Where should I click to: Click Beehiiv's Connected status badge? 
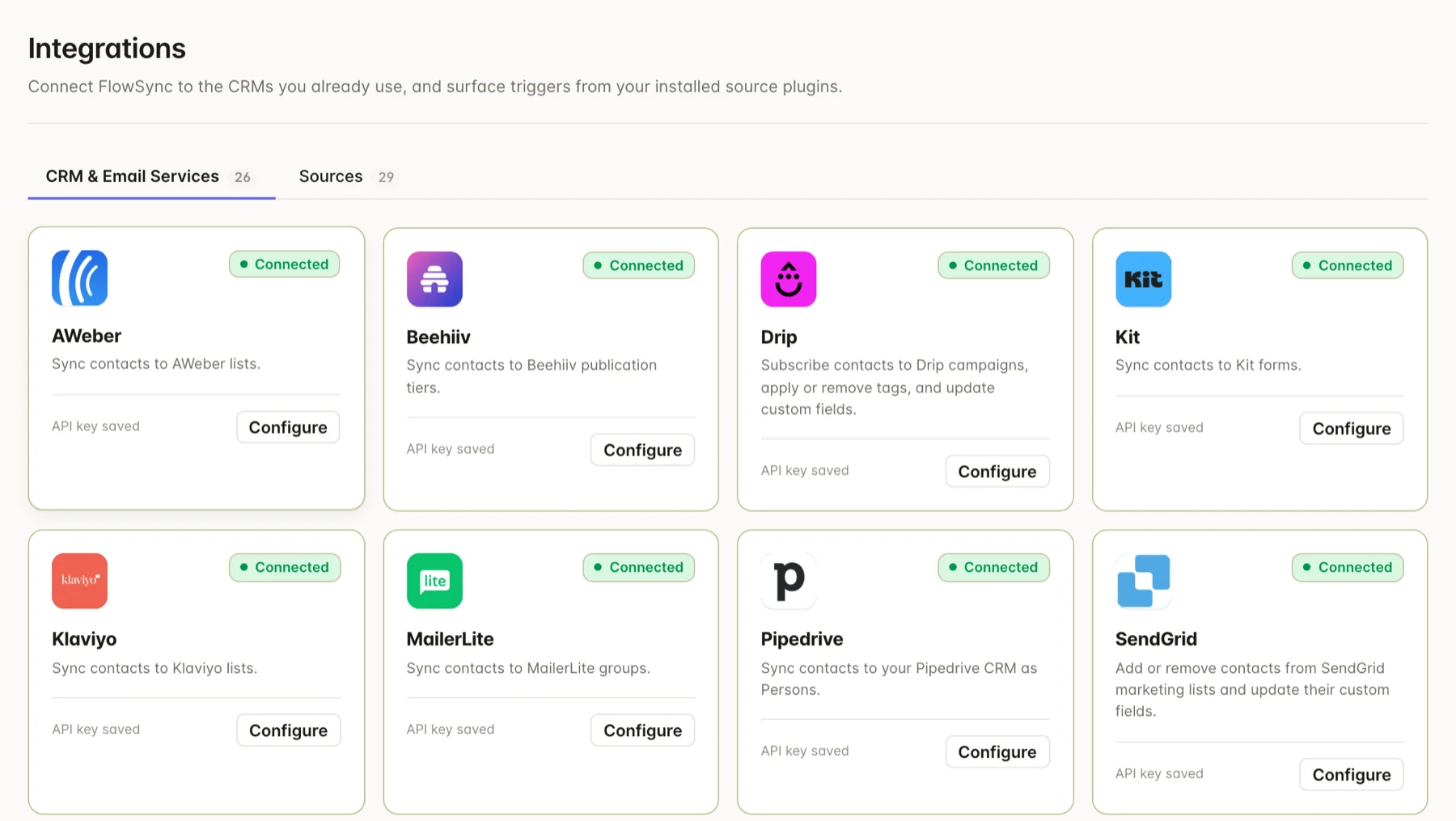(638, 265)
